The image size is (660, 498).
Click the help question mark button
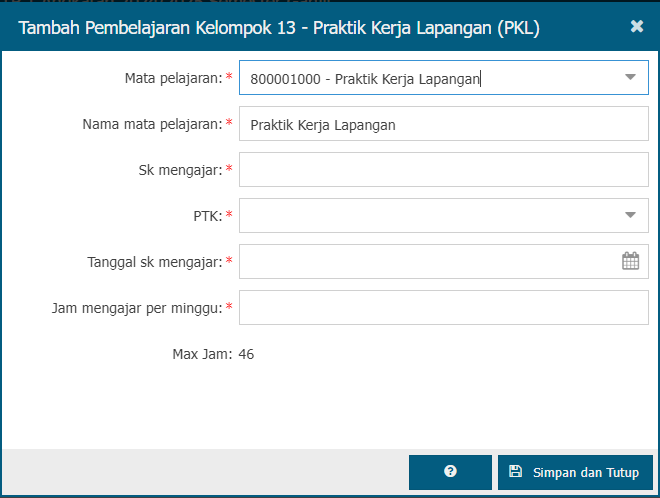(x=450, y=472)
